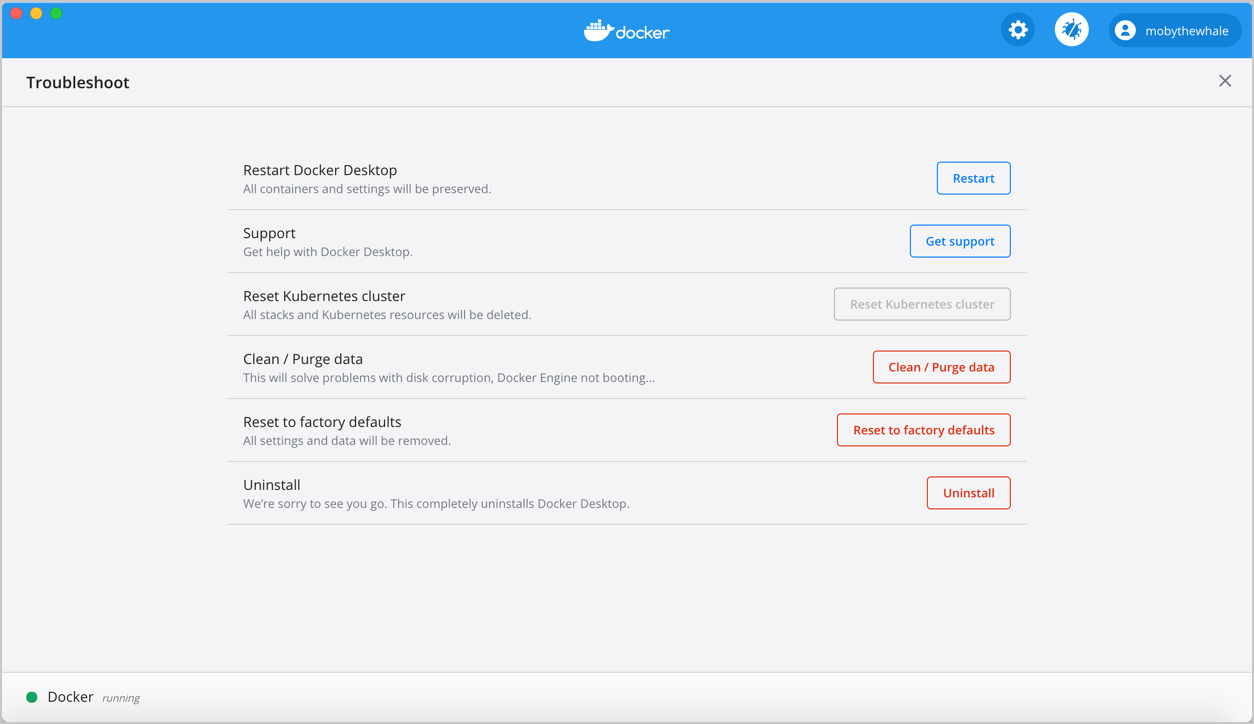
Task: Select the Troubleshoot bug icon
Action: click(1071, 29)
